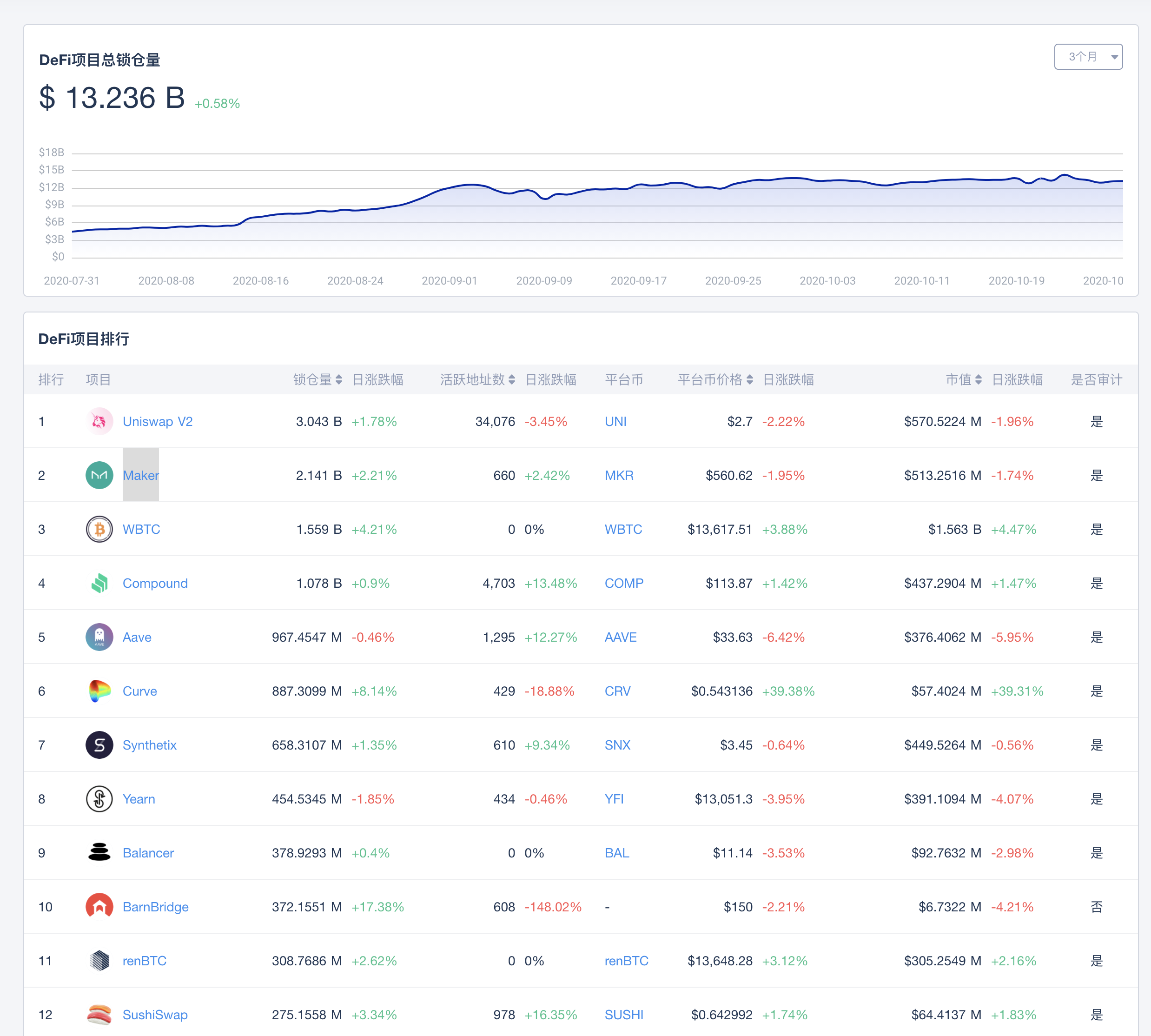This screenshot has height=1036, width=1151.
Task: Click the +0.58% total change value
Action: pos(218,104)
